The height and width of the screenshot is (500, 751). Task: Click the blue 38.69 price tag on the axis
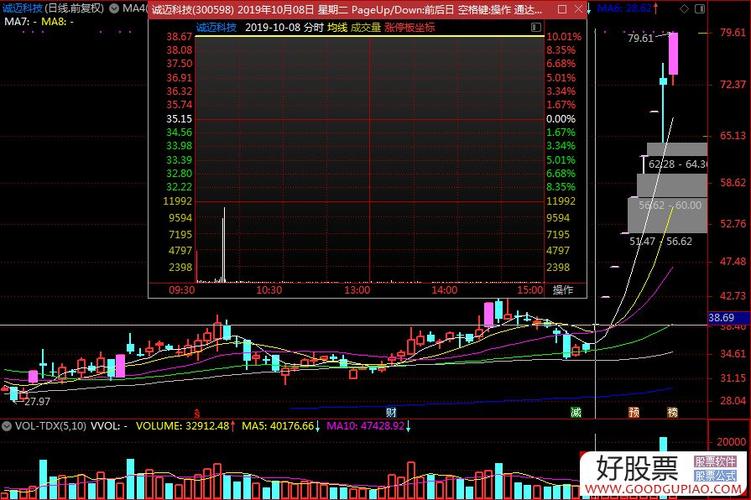[x=728, y=318]
